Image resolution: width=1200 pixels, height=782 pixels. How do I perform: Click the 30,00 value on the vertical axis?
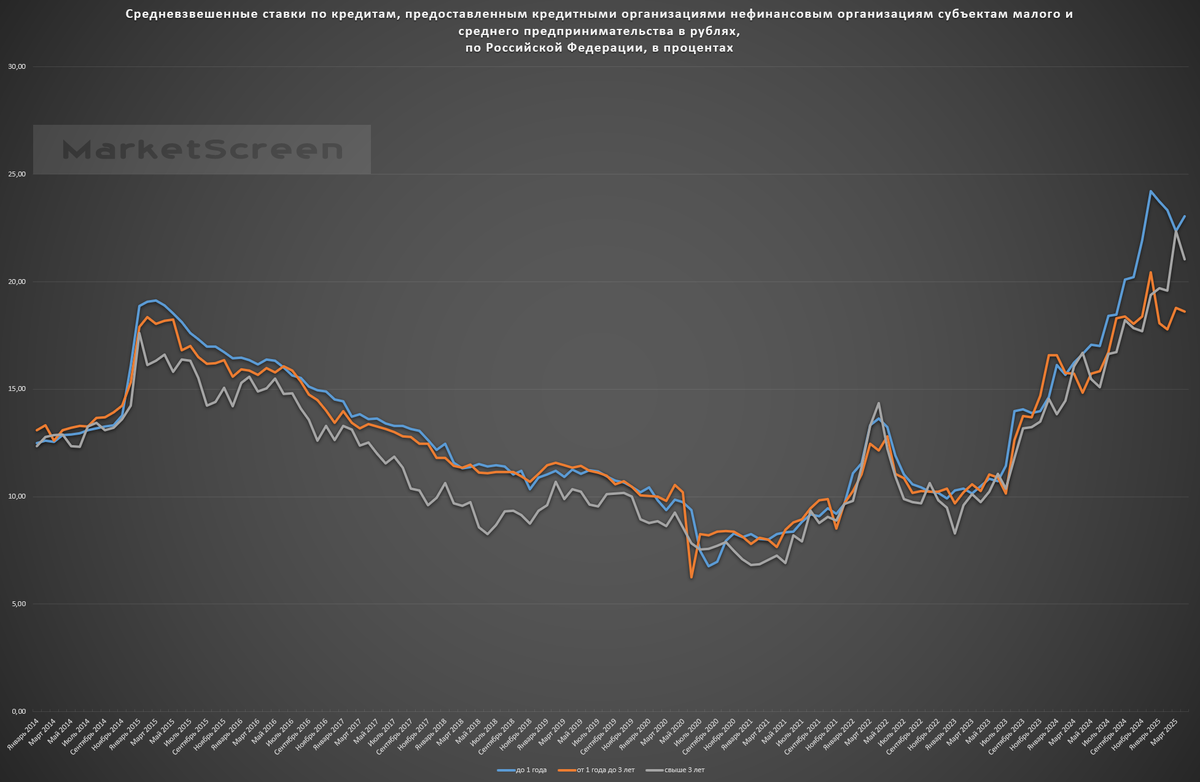click(x=17, y=67)
